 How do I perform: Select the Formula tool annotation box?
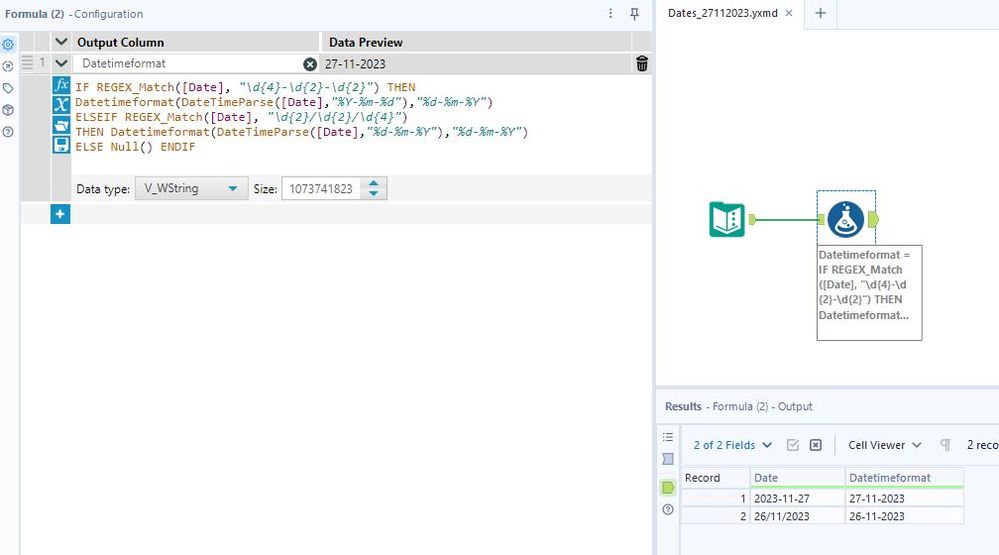(x=869, y=292)
